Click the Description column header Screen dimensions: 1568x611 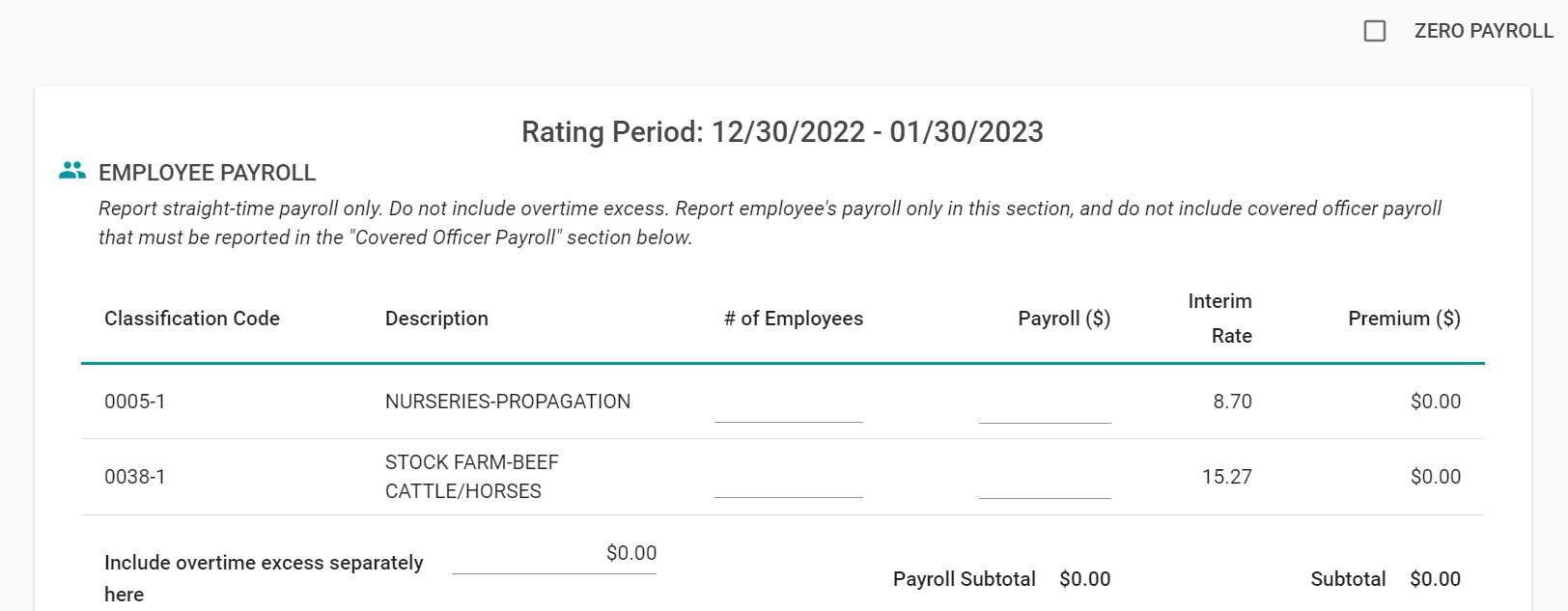436,319
